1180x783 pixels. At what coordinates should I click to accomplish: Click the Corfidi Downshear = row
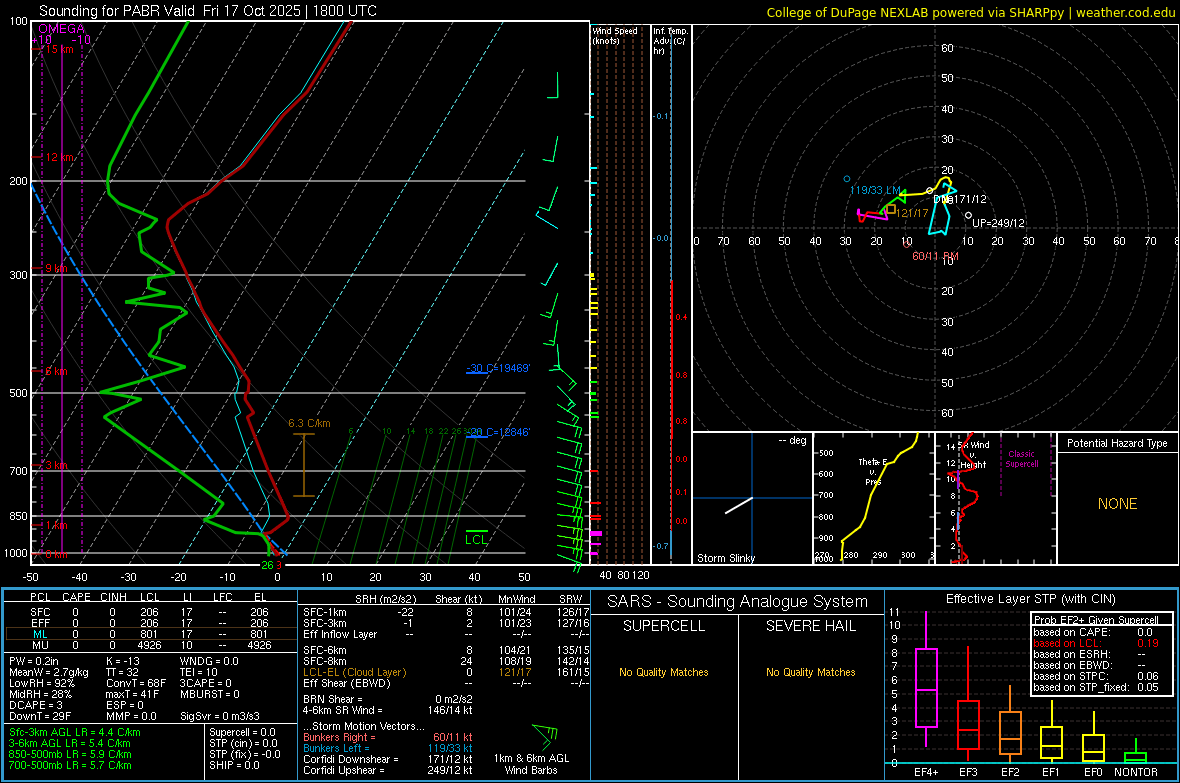pyautogui.click(x=388, y=759)
